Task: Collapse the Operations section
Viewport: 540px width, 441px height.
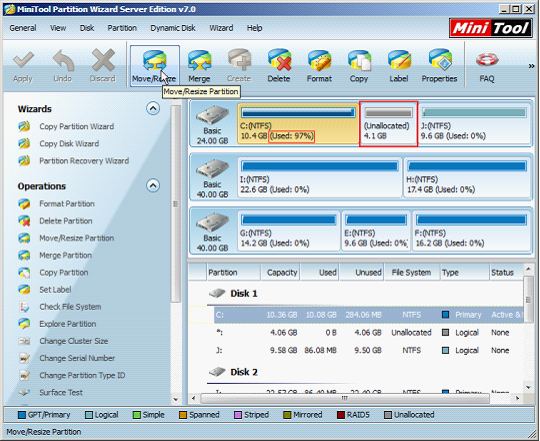Action: coord(153,186)
